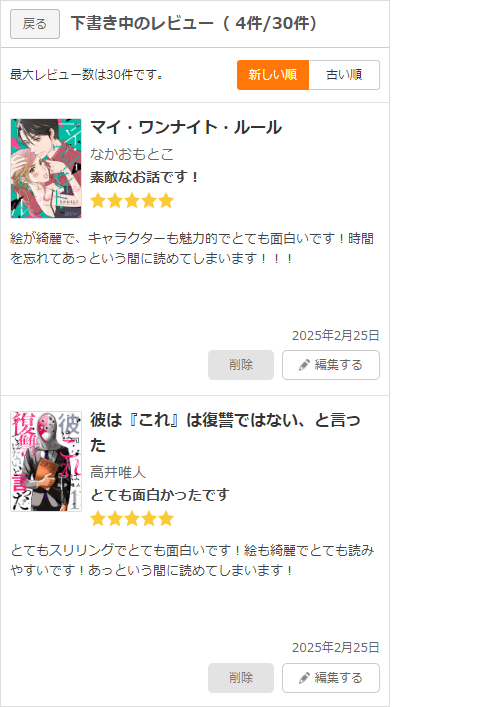The width and height of the screenshot is (480, 707).
Task: Delete the 高井唯人 book review draft
Action: point(241,678)
